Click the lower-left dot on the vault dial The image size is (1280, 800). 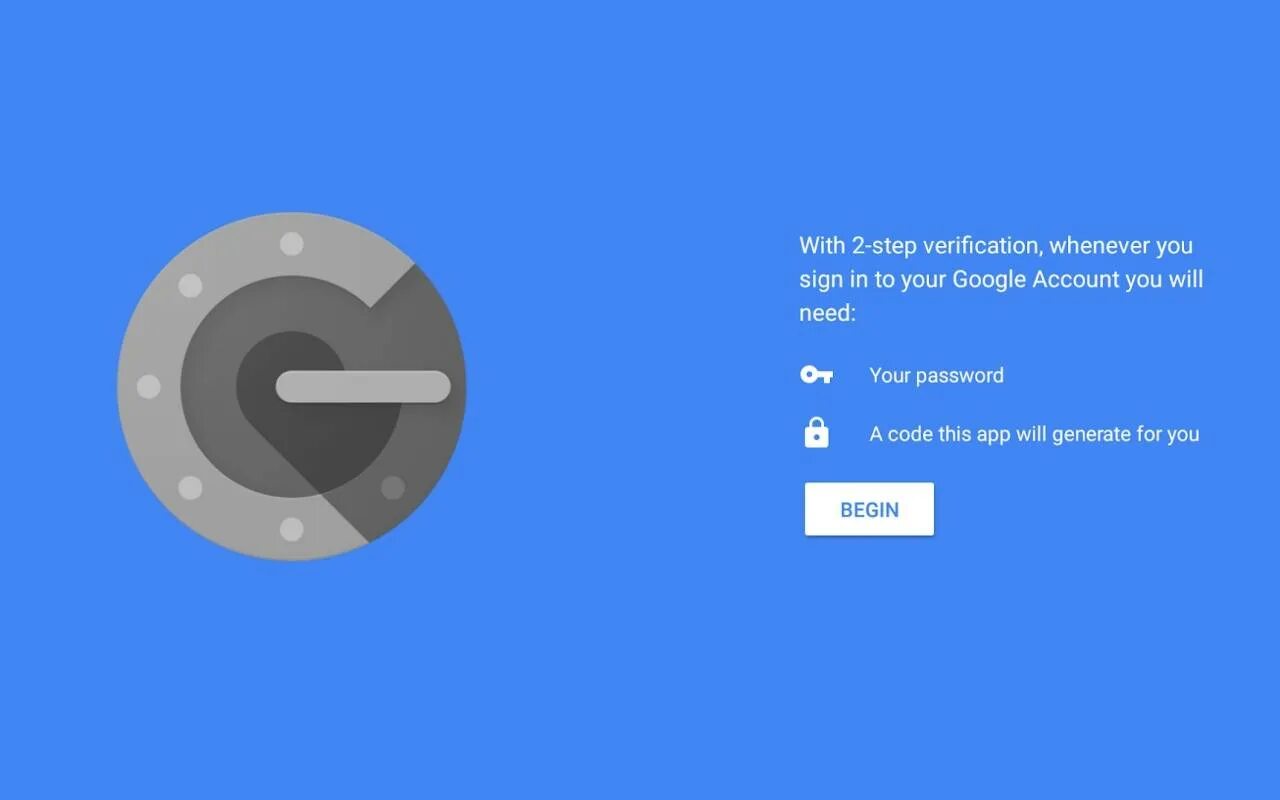[x=190, y=488]
